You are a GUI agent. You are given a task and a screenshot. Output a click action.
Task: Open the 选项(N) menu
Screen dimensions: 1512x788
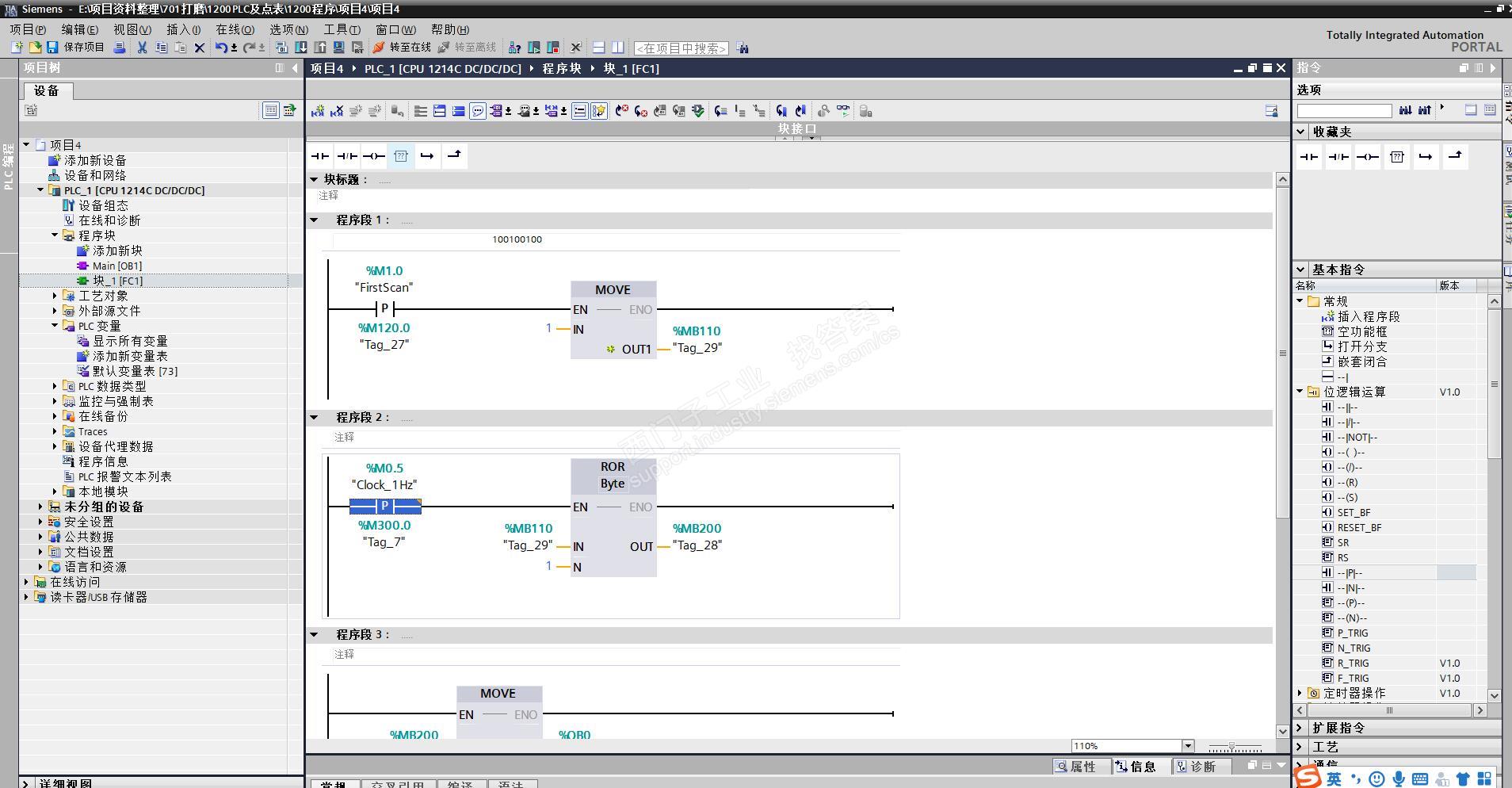(x=289, y=29)
